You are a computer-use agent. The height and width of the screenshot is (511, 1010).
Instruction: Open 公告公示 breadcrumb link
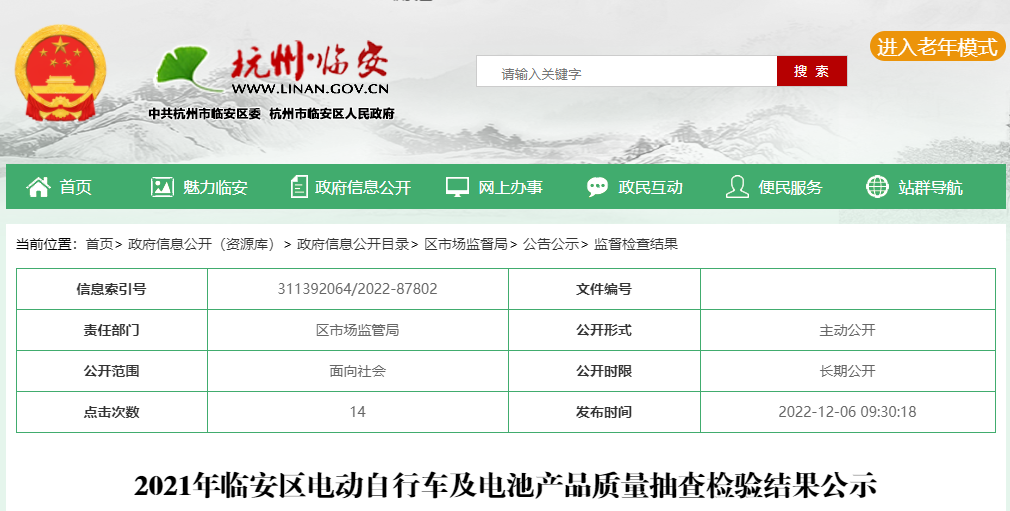tap(550, 244)
